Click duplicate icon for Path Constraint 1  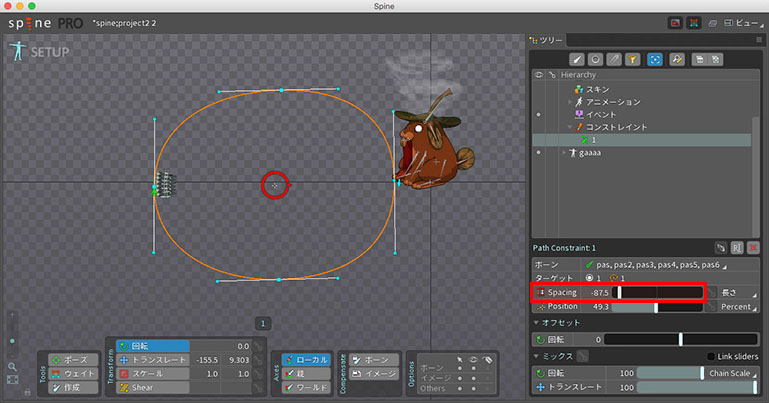click(x=720, y=248)
